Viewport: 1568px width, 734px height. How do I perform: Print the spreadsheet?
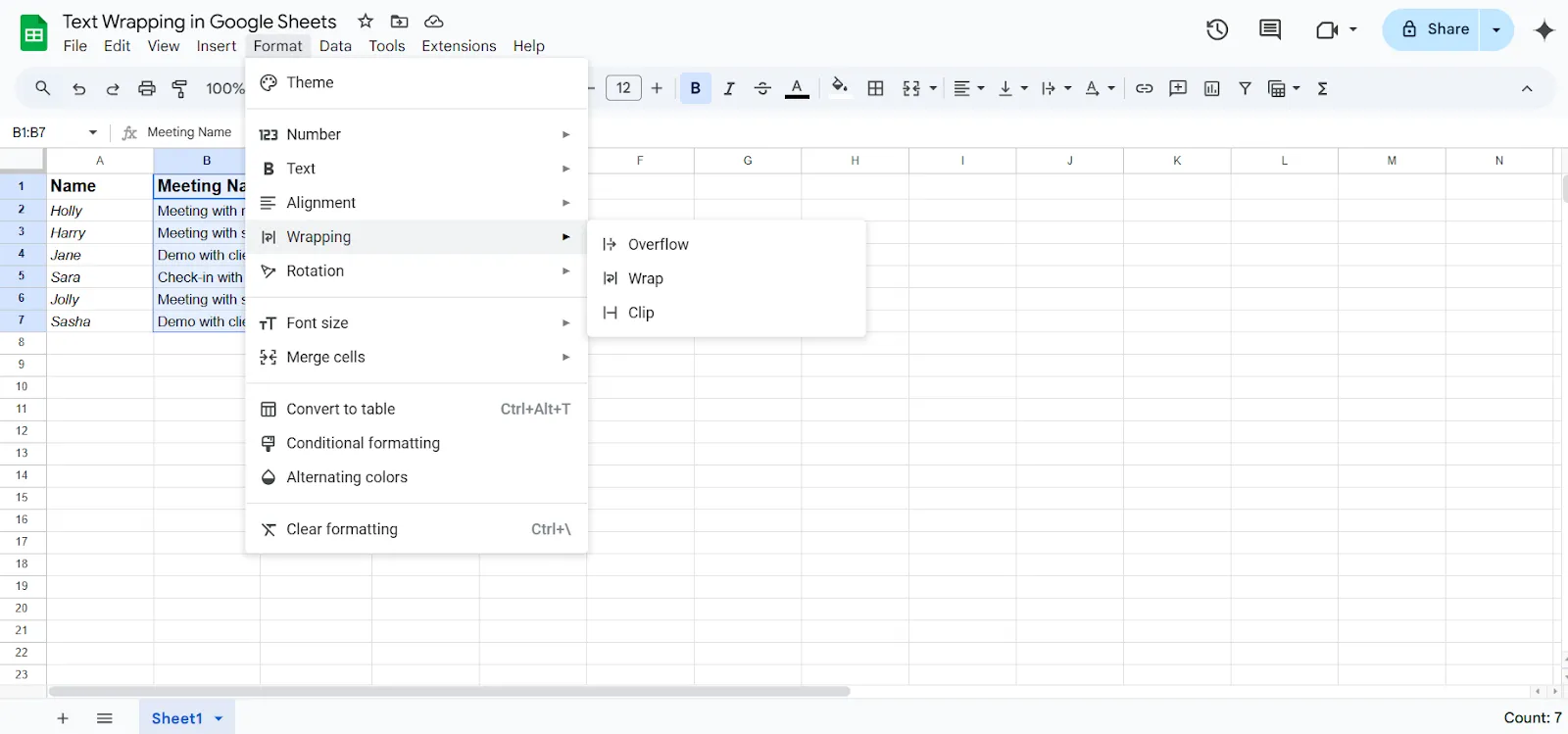point(147,88)
